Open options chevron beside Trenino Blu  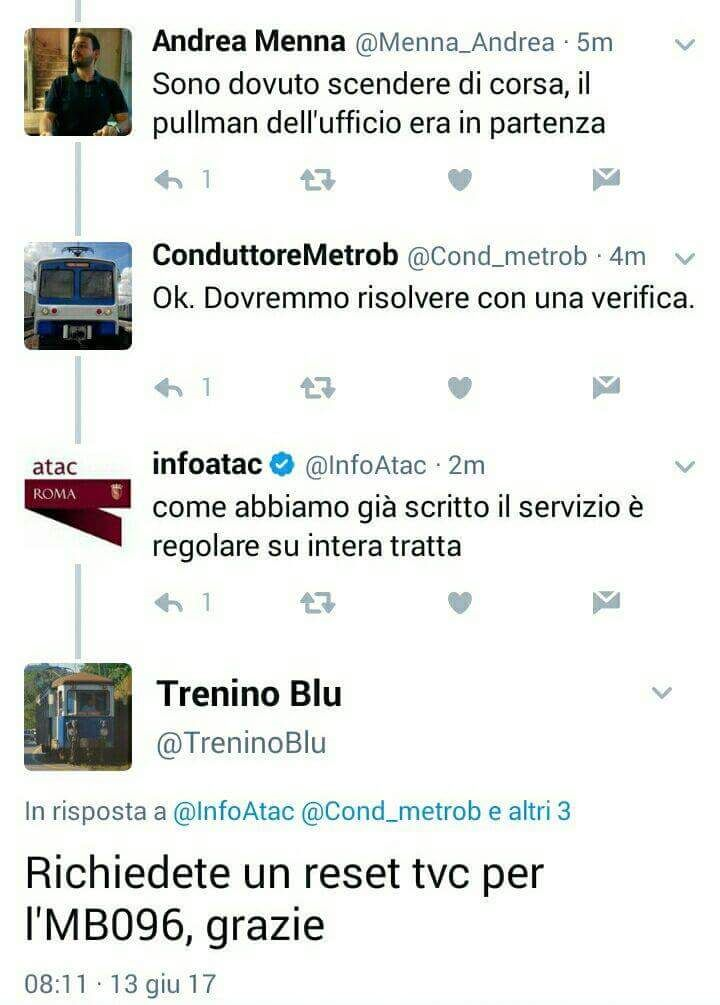(662, 692)
